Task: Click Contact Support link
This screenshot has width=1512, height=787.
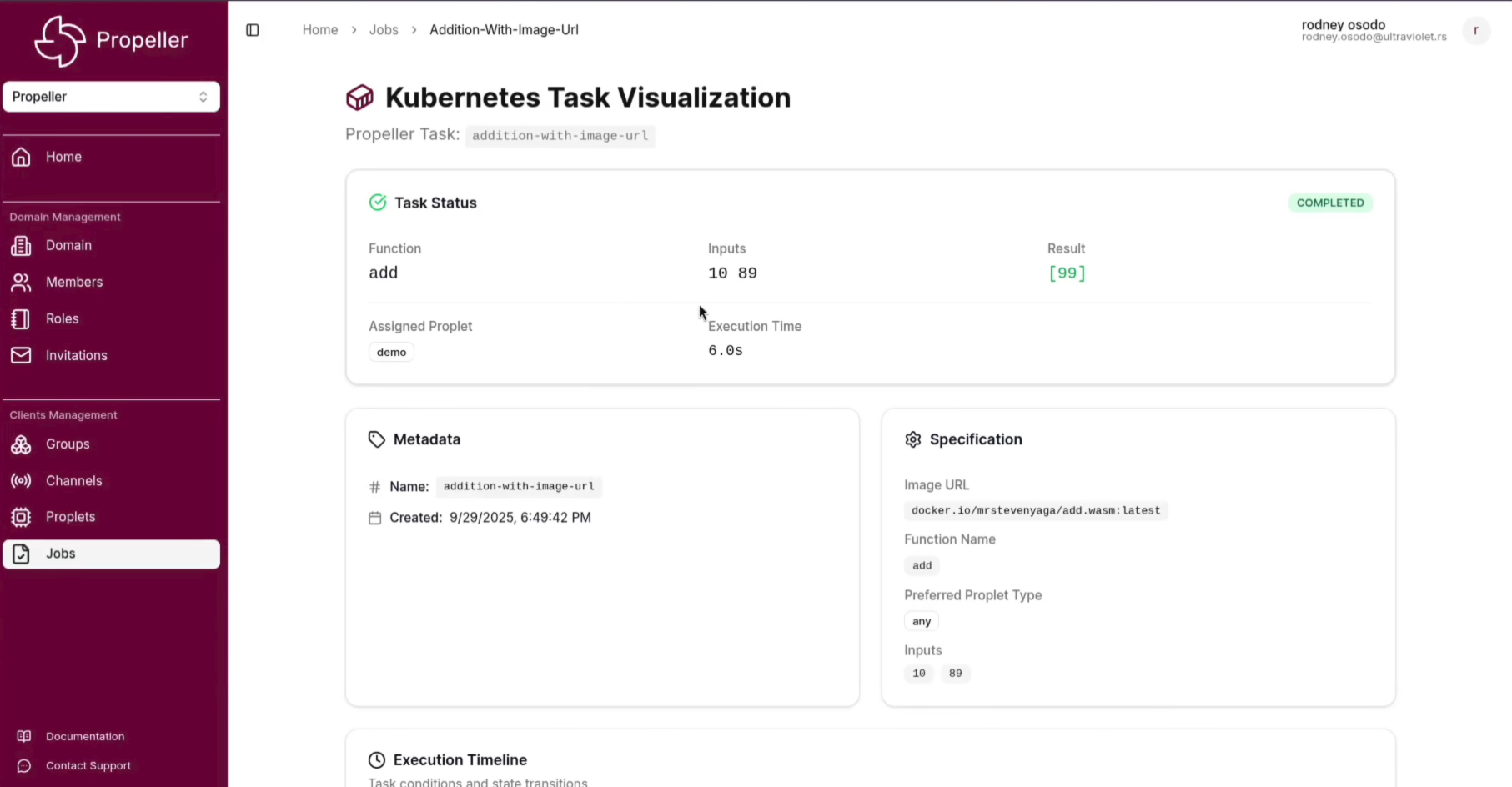Action: (x=88, y=766)
